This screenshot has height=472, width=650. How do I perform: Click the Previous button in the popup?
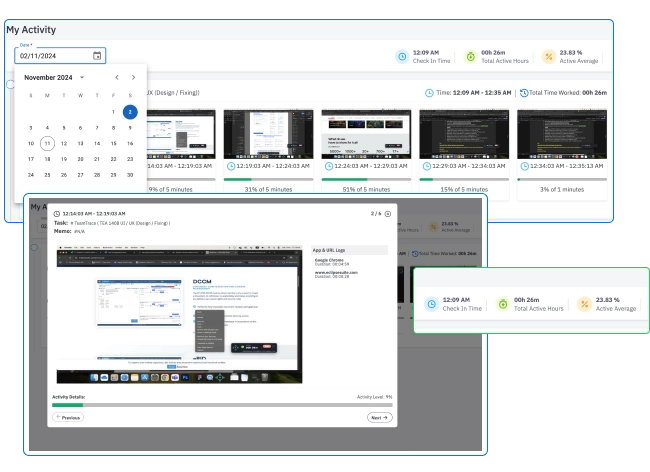click(69, 416)
